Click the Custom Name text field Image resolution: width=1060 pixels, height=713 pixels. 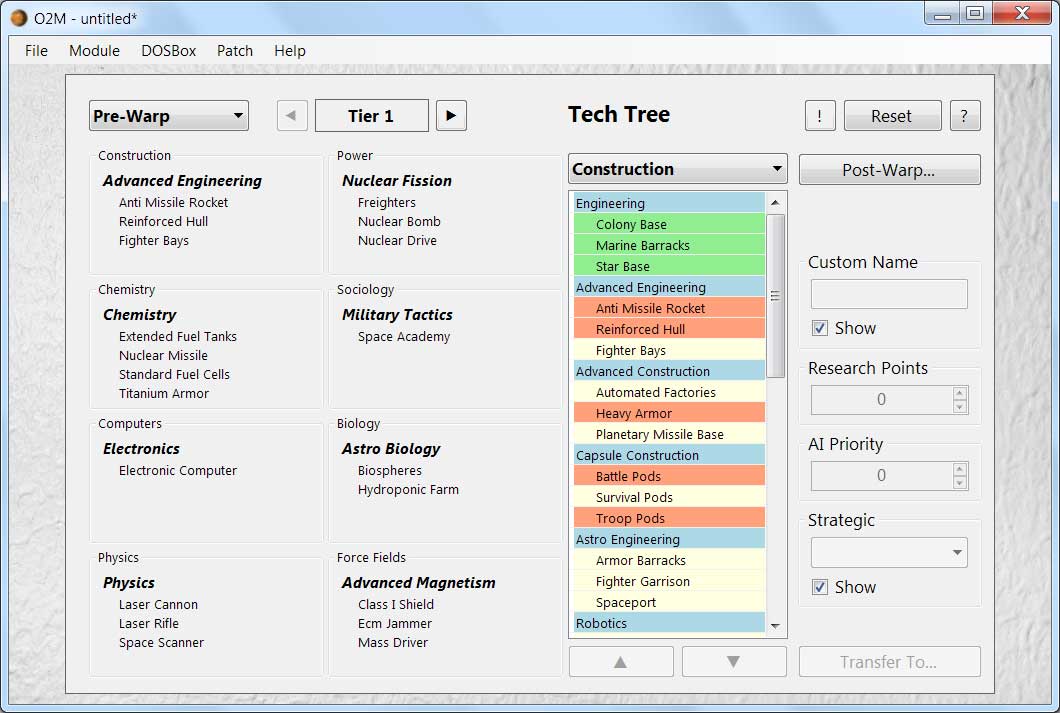point(888,294)
